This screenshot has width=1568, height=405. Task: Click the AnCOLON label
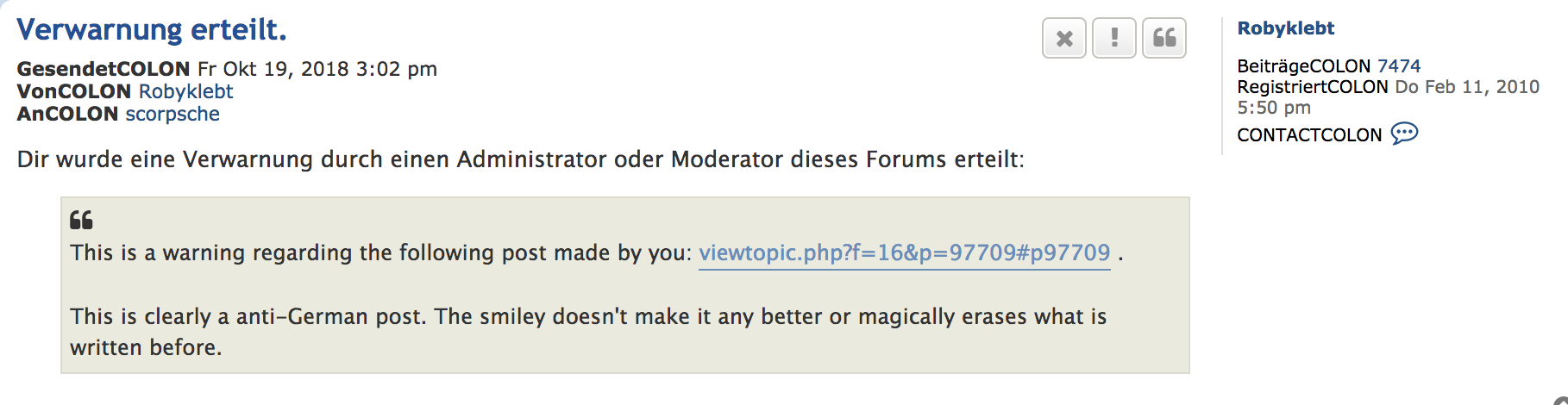(x=67, y=114)
